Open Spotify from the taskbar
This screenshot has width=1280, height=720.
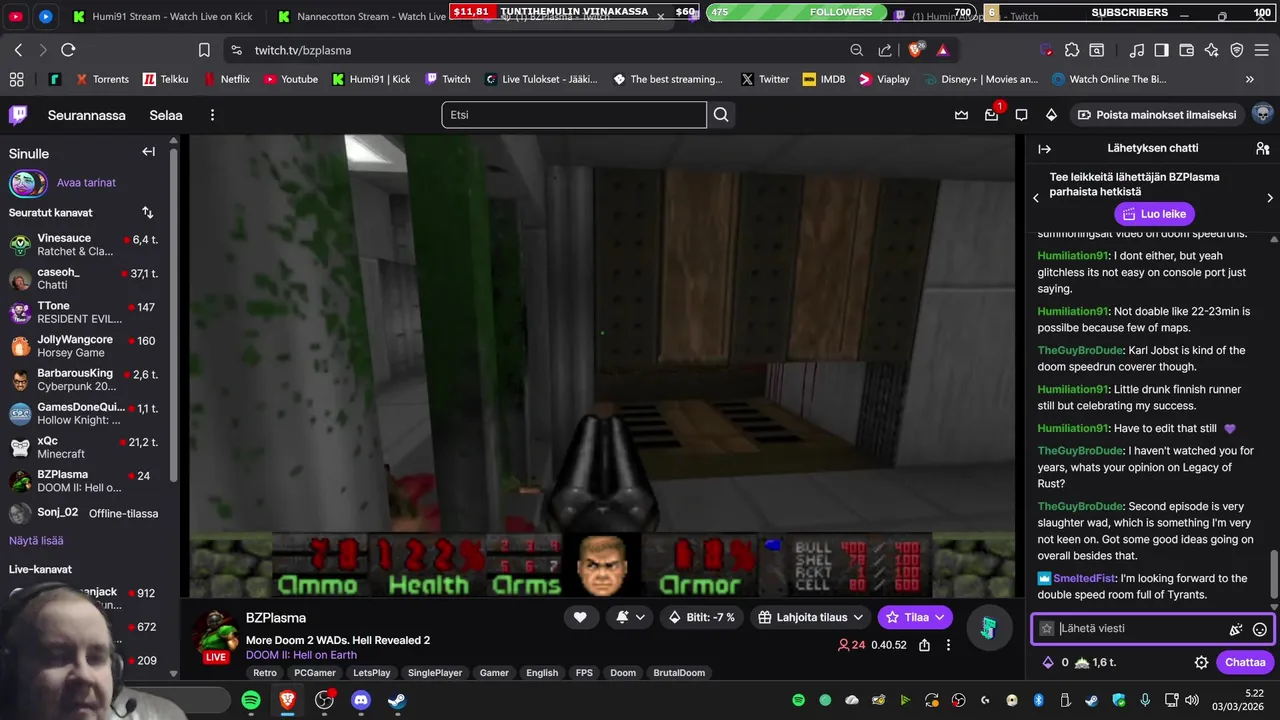pos(251,700)
